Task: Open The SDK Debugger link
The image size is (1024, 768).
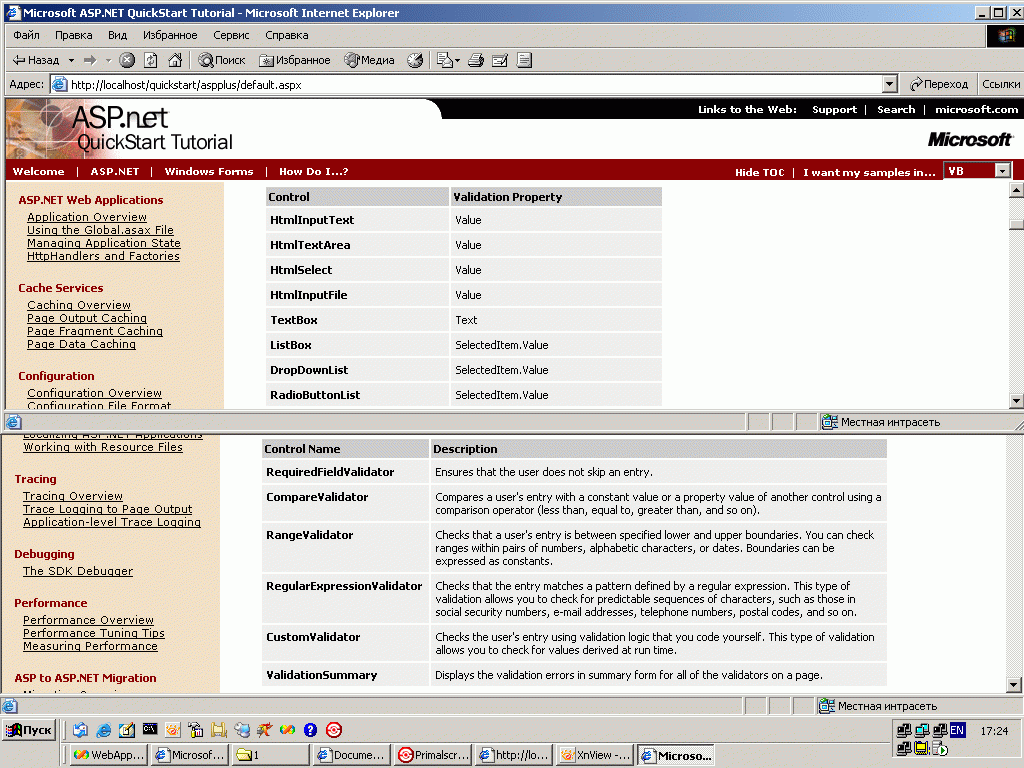Action: (78, 571)
